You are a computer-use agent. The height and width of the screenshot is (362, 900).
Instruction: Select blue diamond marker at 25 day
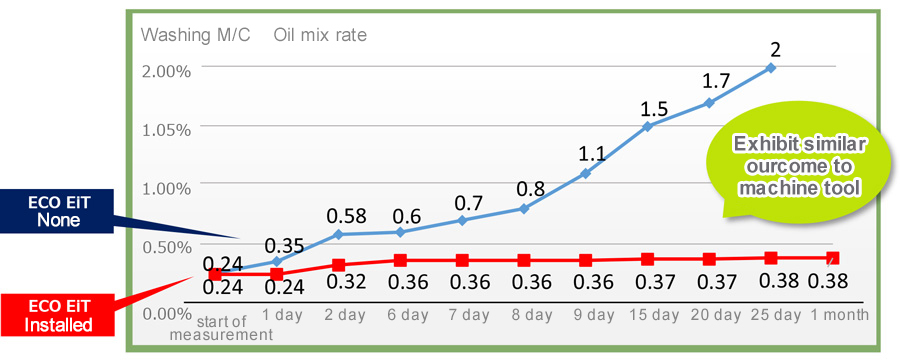[x=771, y=68]
